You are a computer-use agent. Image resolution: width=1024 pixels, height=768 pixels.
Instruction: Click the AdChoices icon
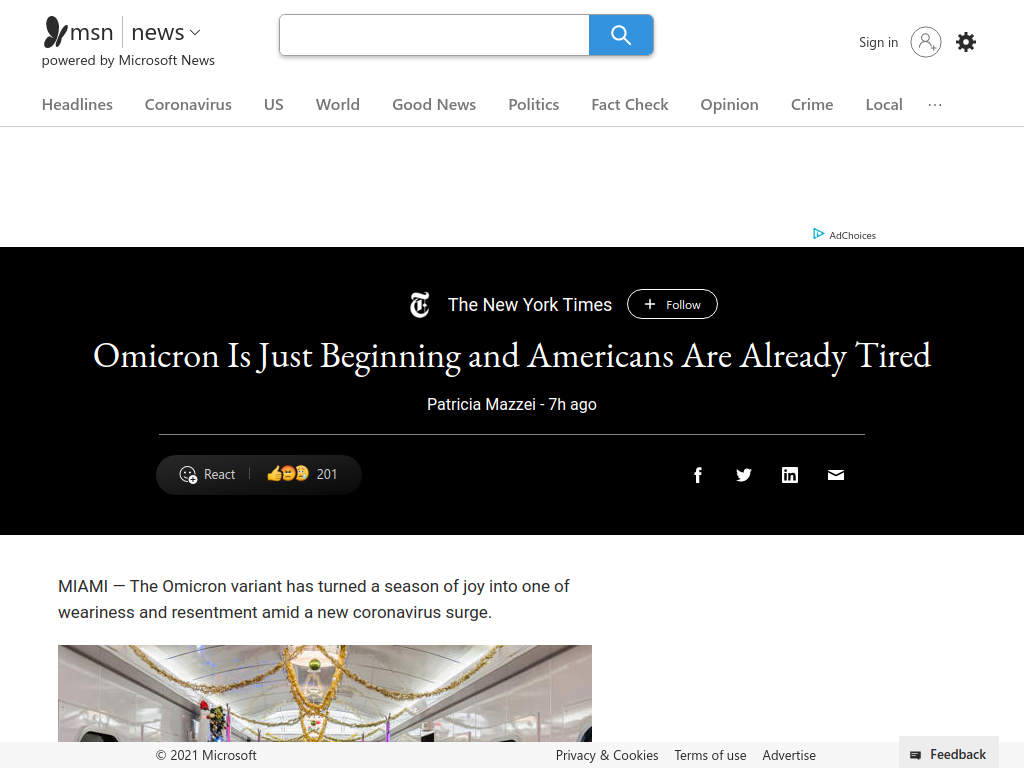pyautogui.click(x=818, y=234)
